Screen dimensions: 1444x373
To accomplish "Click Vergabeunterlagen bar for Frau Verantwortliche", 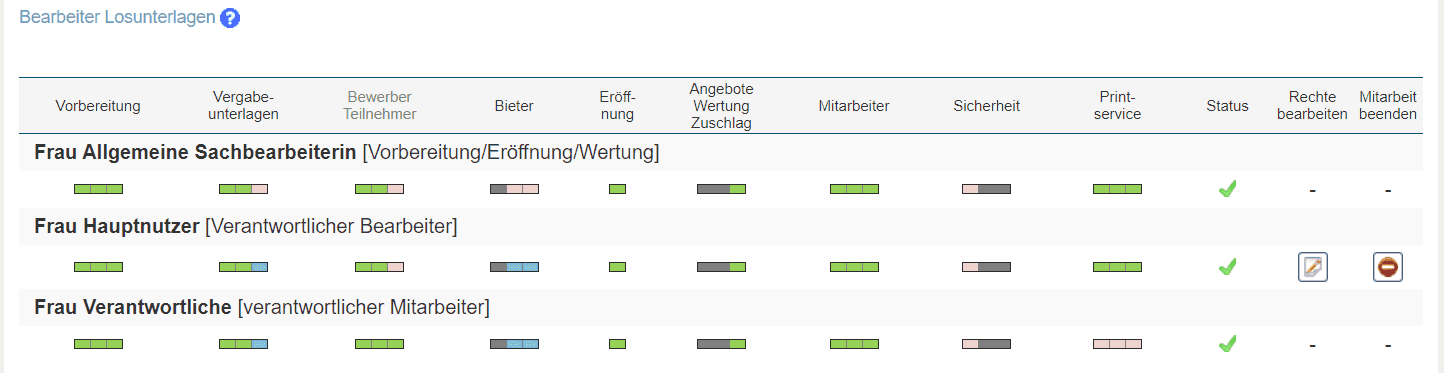I will click(244, 344).
